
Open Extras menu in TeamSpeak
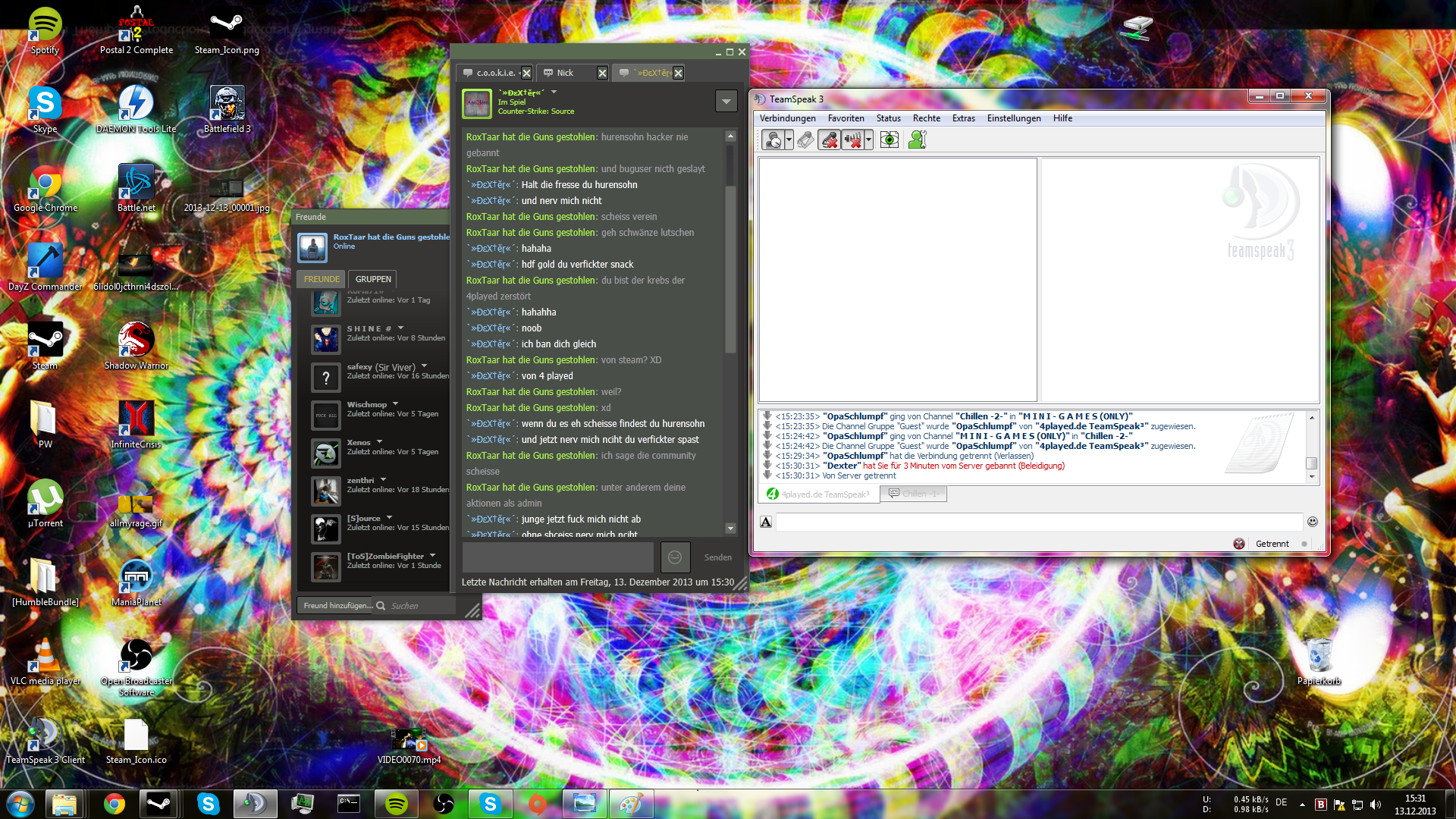tap(963, 118)
